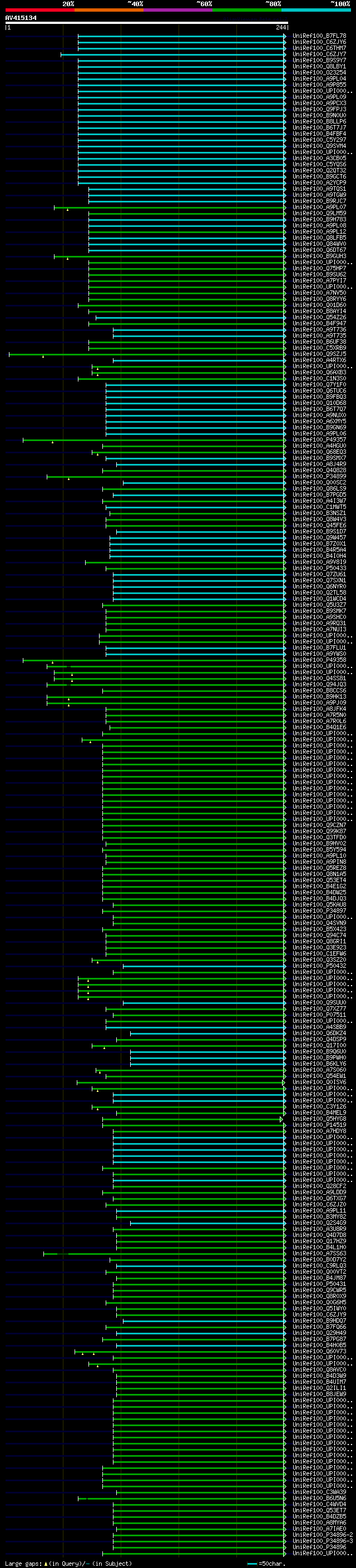
Task: Open hit UniRef100_Q1WCD4
Action: 319,599
